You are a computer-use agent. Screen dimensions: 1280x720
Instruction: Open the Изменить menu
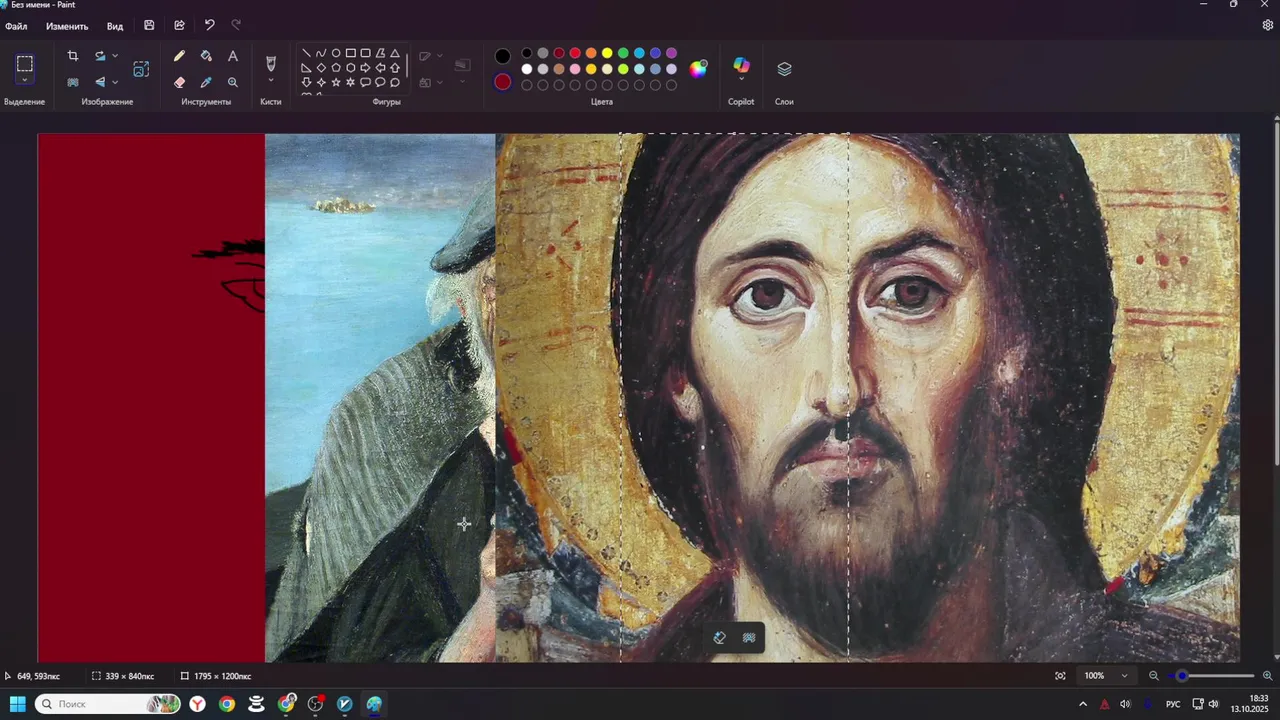point(67,26)
